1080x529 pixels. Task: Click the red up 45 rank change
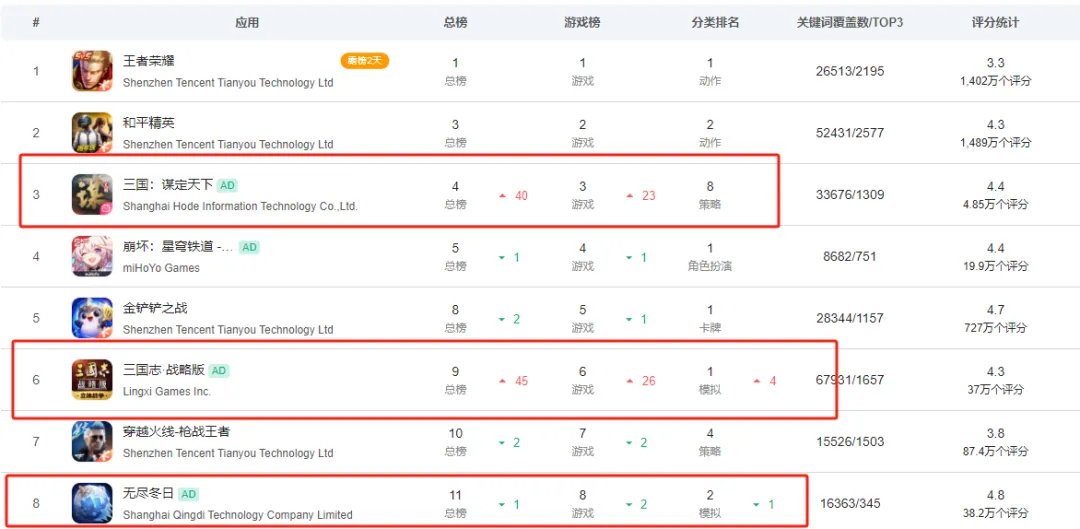[514, 381]
